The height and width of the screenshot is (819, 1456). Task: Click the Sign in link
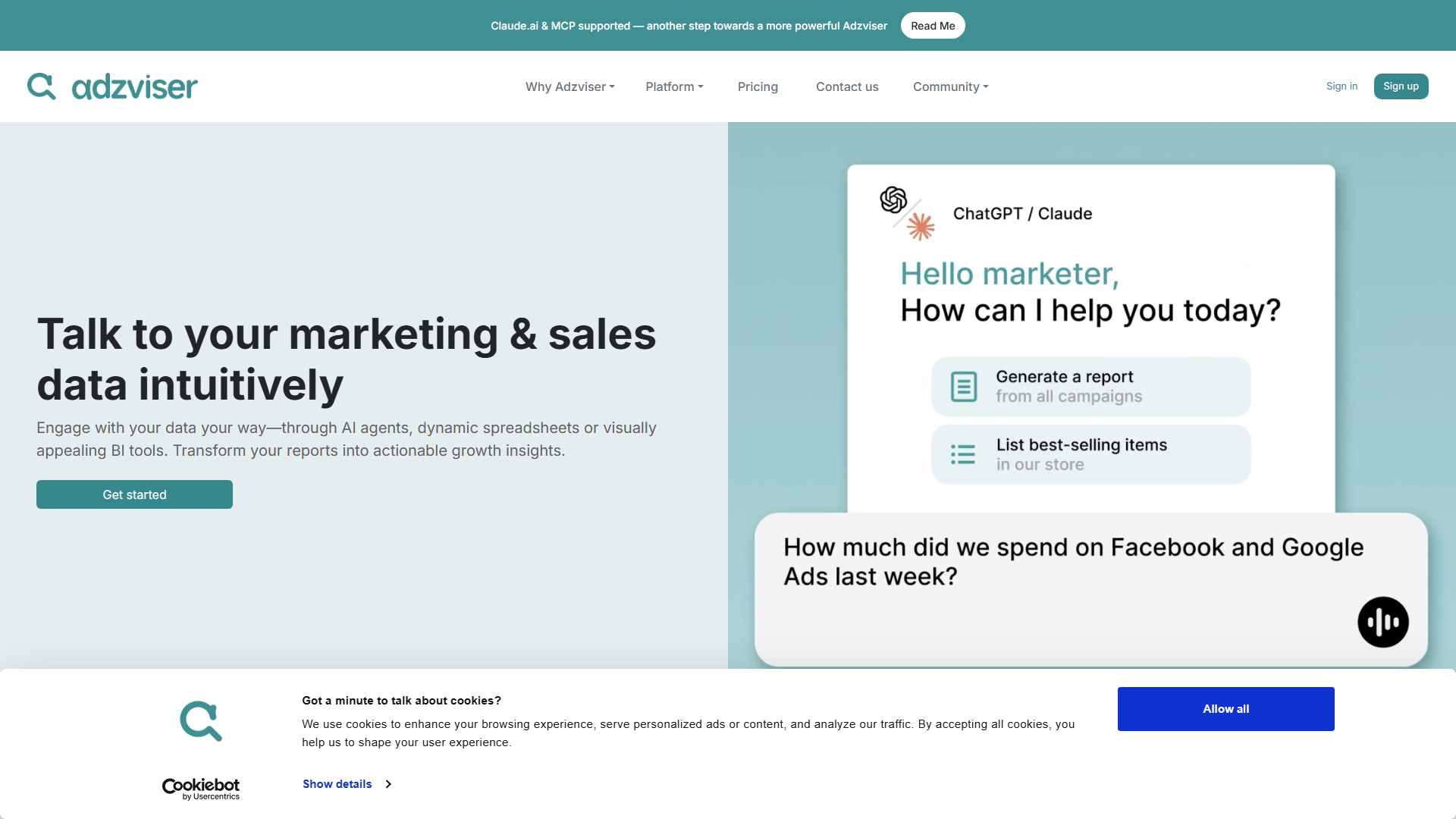click(x=1341, y=86)
